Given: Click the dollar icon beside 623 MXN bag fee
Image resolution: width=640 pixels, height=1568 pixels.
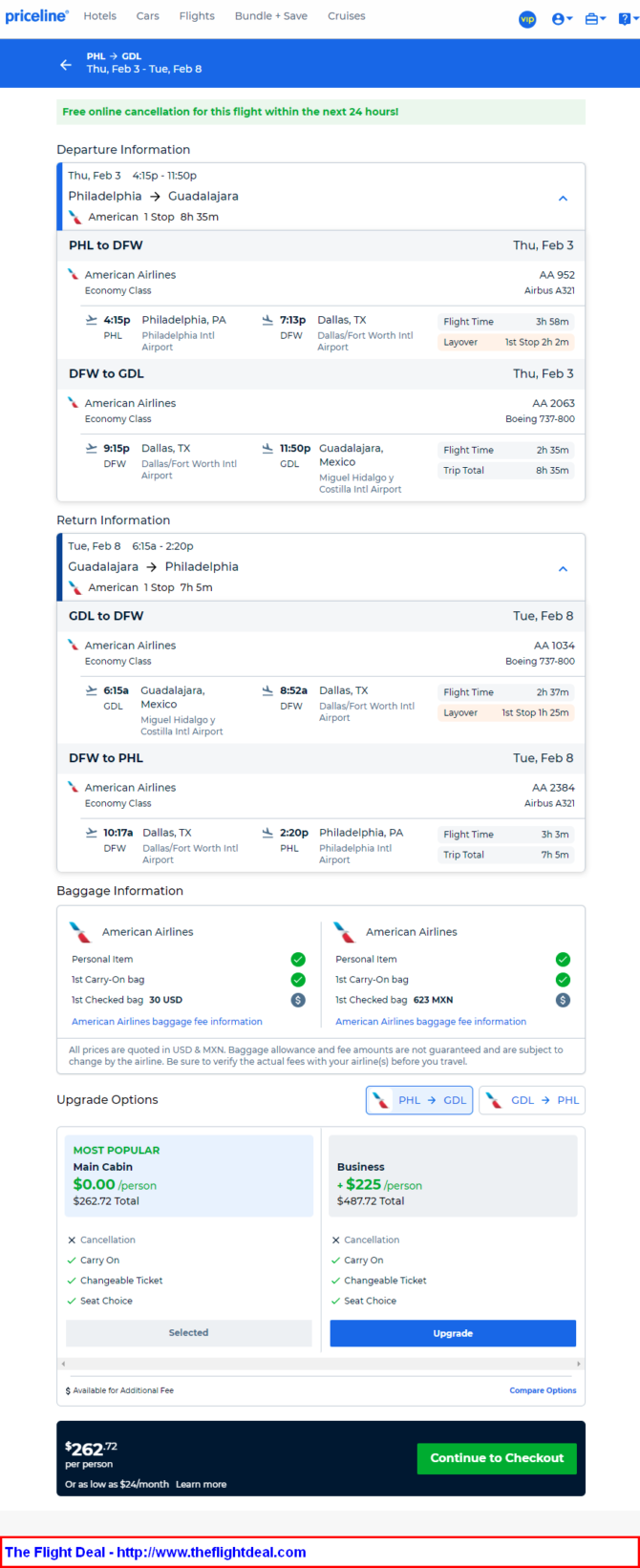Looking at the screenshot, I should [563, 1000].
